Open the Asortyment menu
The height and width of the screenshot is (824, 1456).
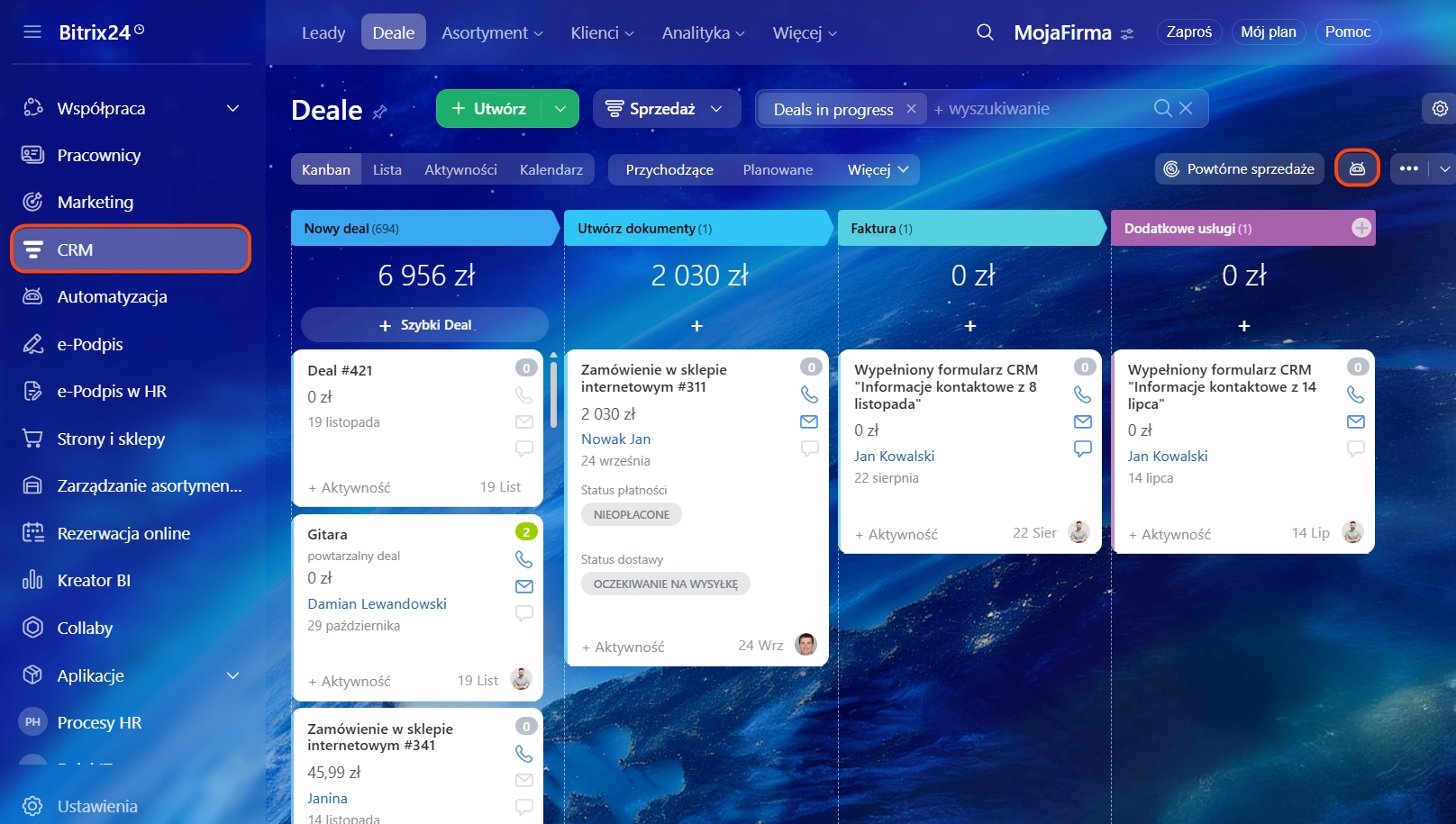tap(492, 32)
